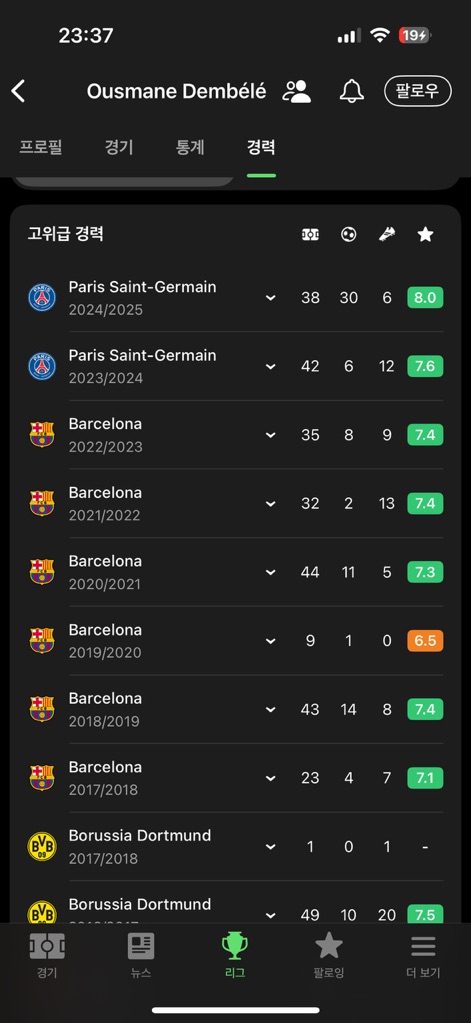The image size is (471, 1023).
Task: Tap the goals ball column icon
Action: [348, 235]
